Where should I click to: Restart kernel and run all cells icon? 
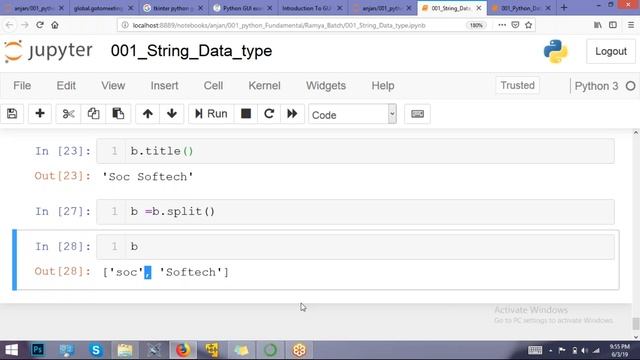(292, 114)
